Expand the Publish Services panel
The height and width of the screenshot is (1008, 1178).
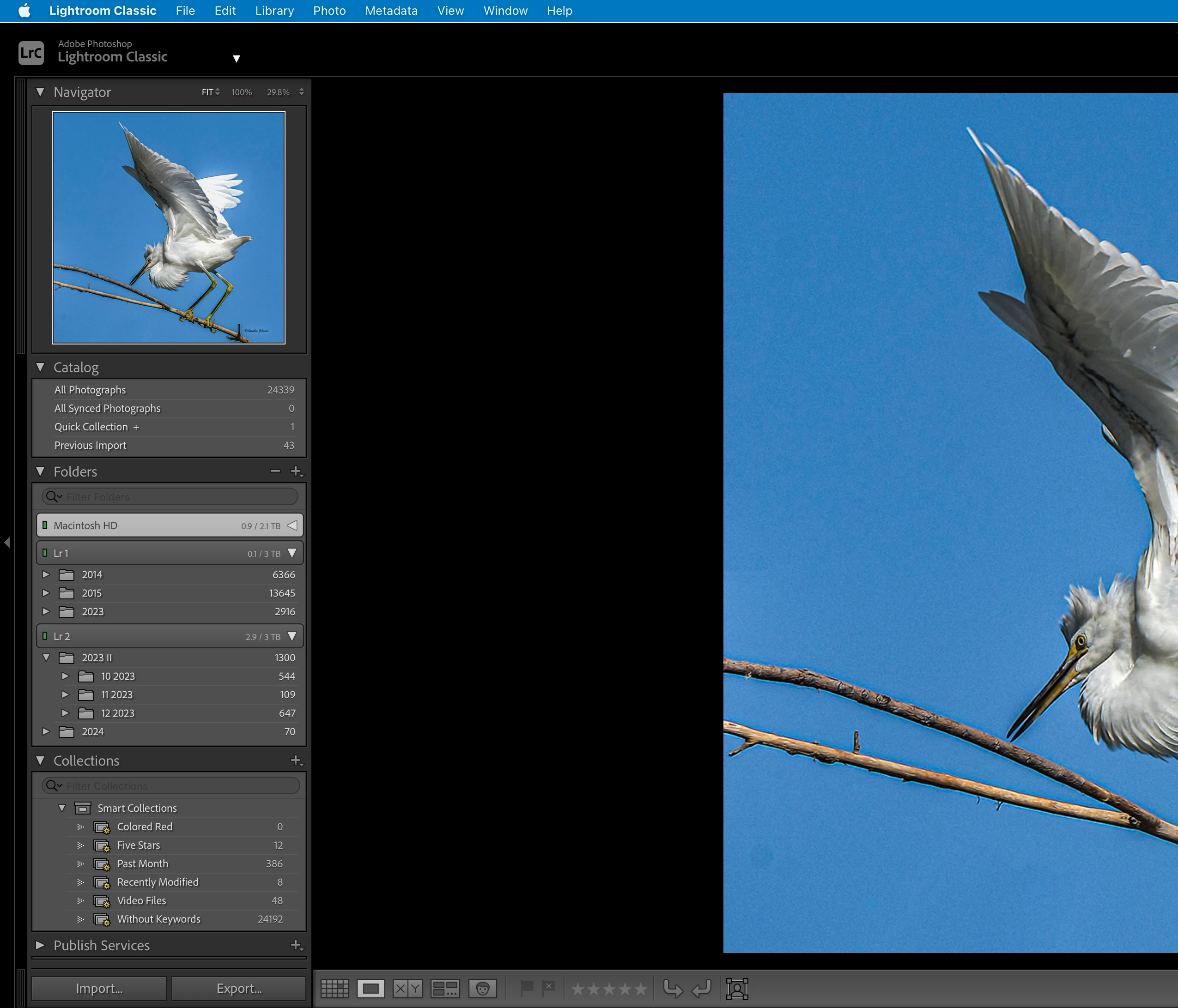point(40,945)
